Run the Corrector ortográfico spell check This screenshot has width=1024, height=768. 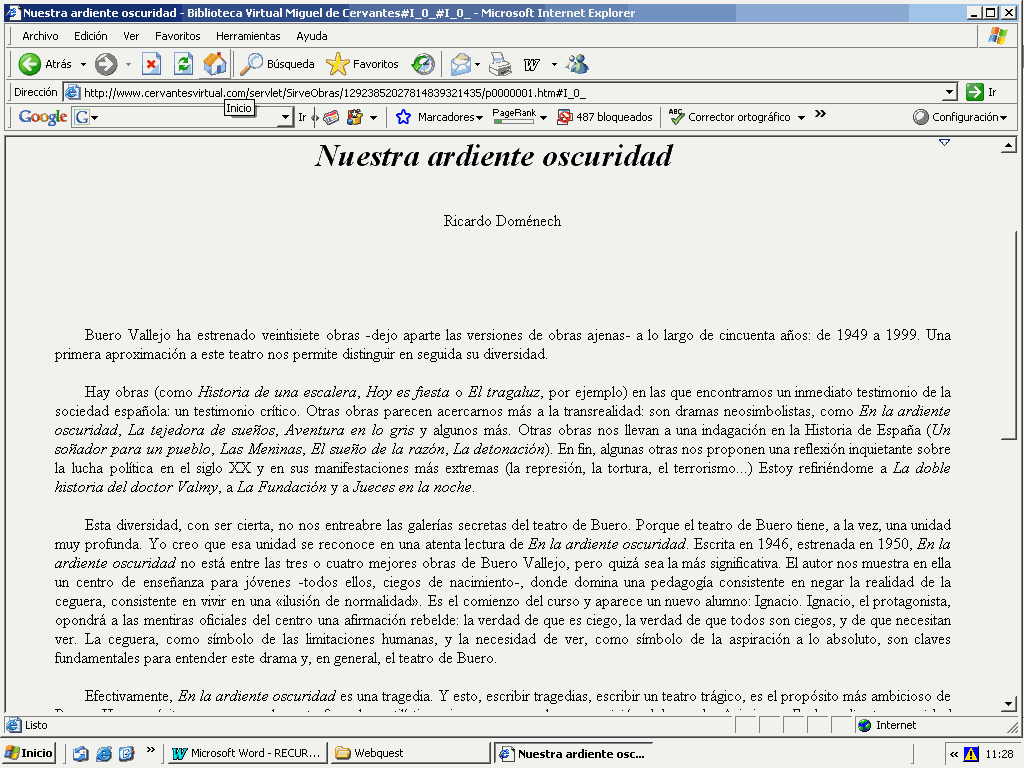(729, 117)
